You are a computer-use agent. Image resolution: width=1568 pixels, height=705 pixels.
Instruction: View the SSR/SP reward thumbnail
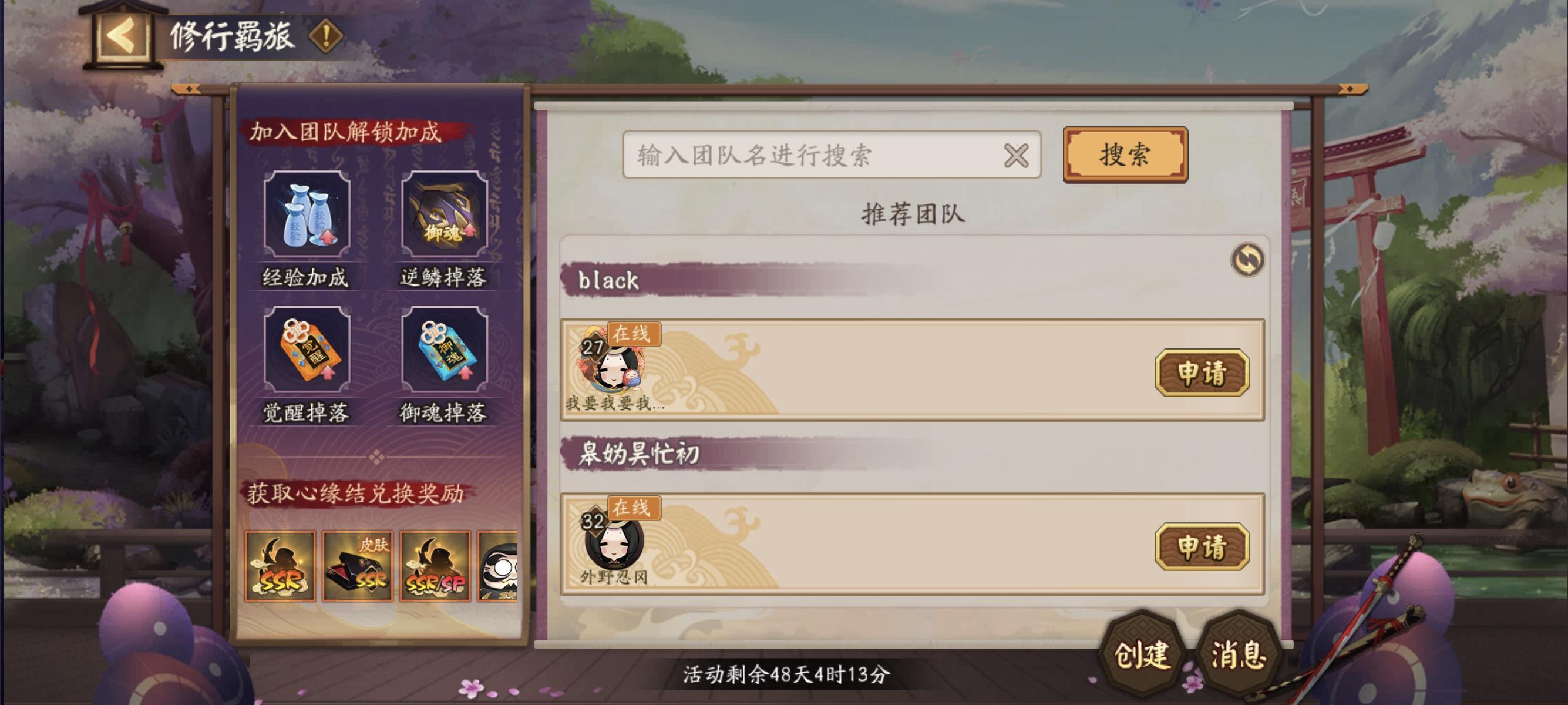(435, 566)
